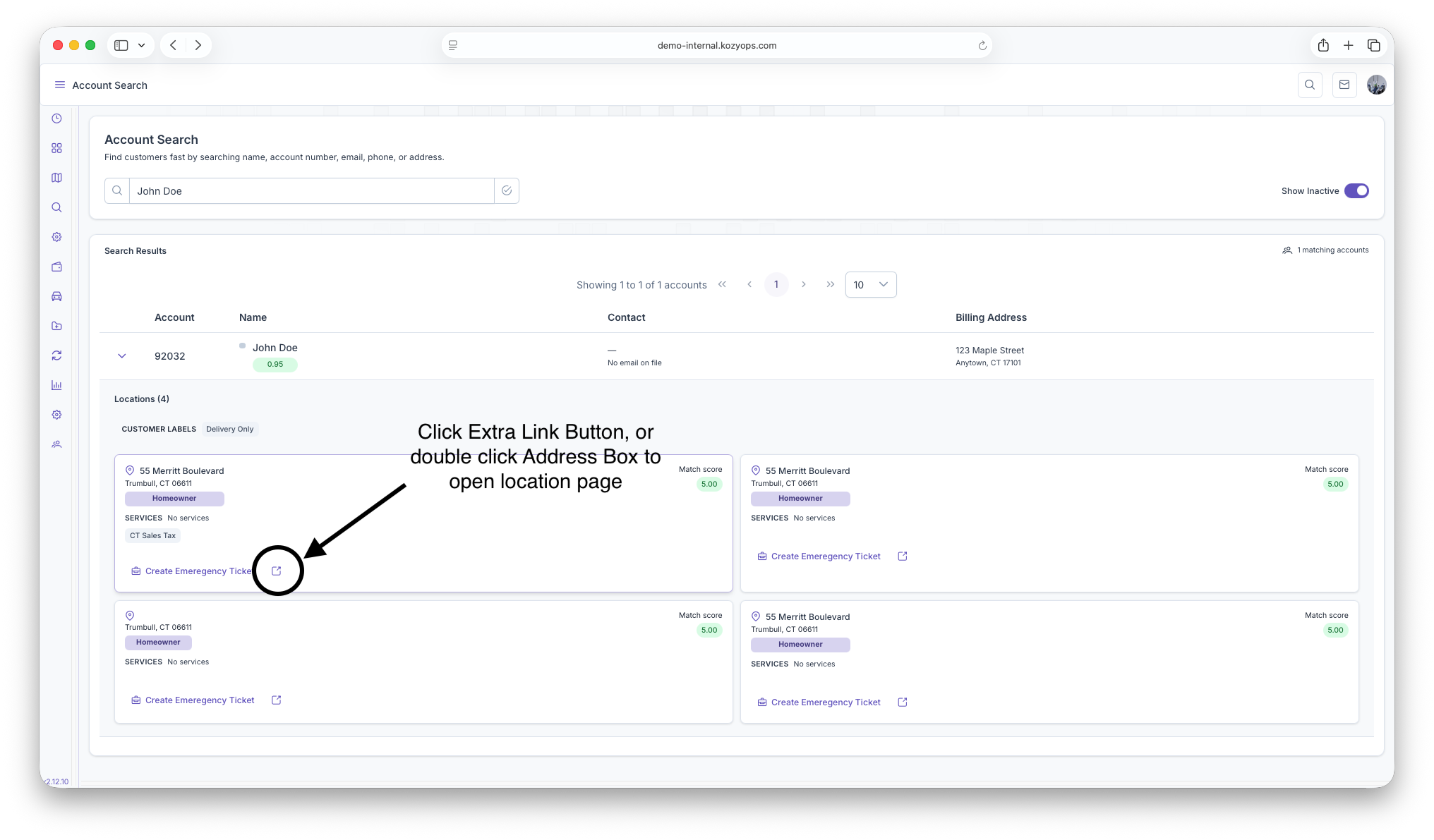Click the circular check icon beside the search field
Image resolution: width=1434 pixels, height=840 pixels.
[x=507, y=190]
